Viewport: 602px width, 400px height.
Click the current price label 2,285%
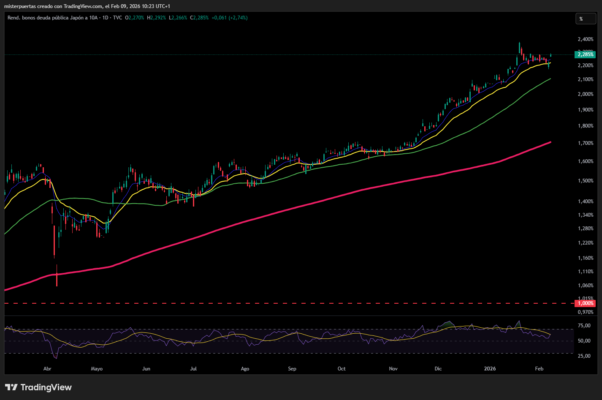[583, 54]
